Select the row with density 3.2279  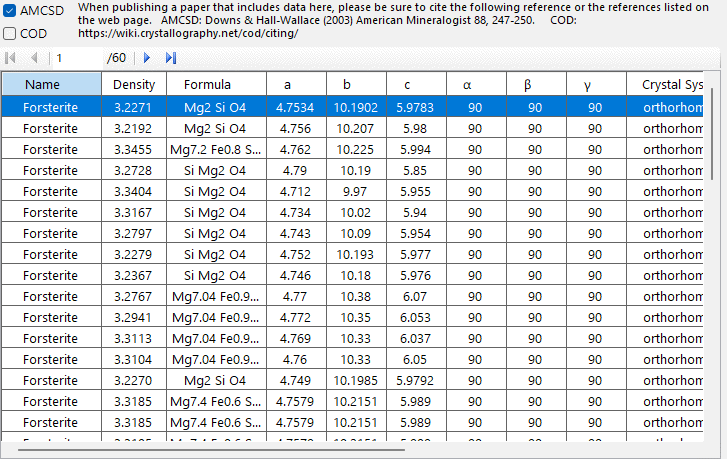point(352,255)
